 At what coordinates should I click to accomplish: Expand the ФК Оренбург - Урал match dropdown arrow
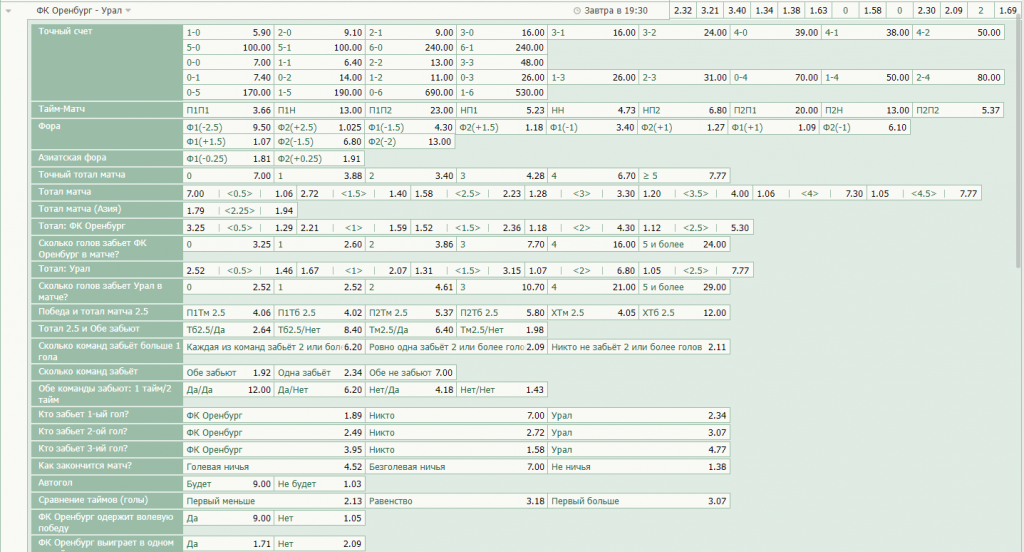[x=128, y=10]
